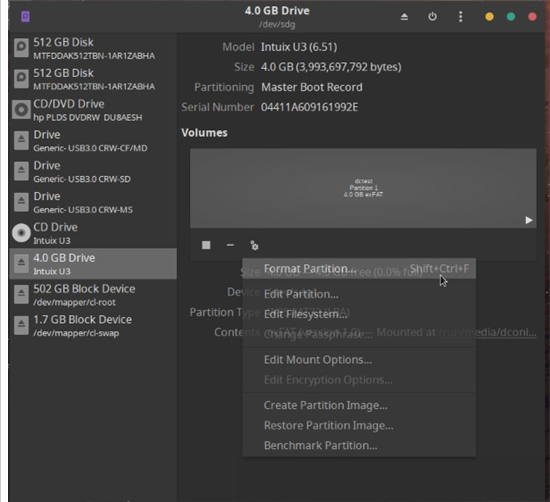Choose Edit Filesystem... menu entry
This screenshot has width=550, height=502.
point(359,314)
